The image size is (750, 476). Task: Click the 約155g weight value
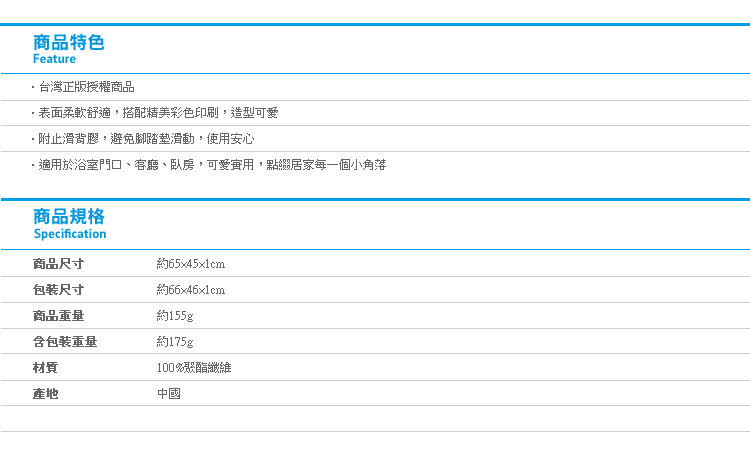[175, 316]
